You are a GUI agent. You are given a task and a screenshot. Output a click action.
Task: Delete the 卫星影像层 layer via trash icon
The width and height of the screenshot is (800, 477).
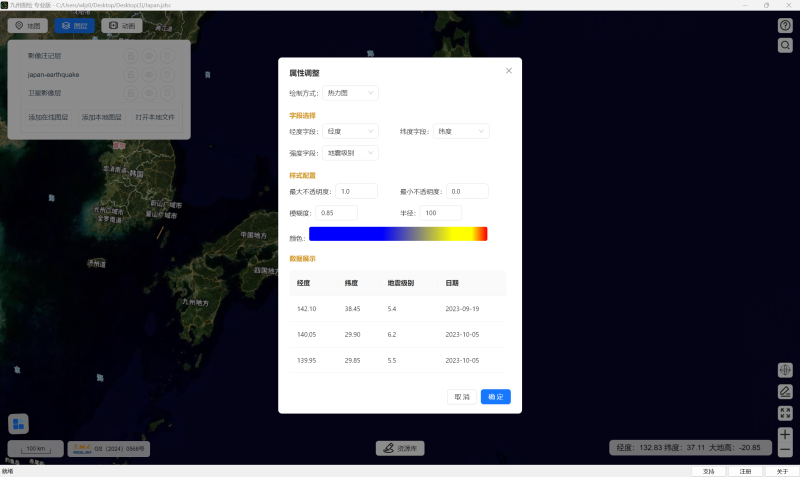coord(167,93)
